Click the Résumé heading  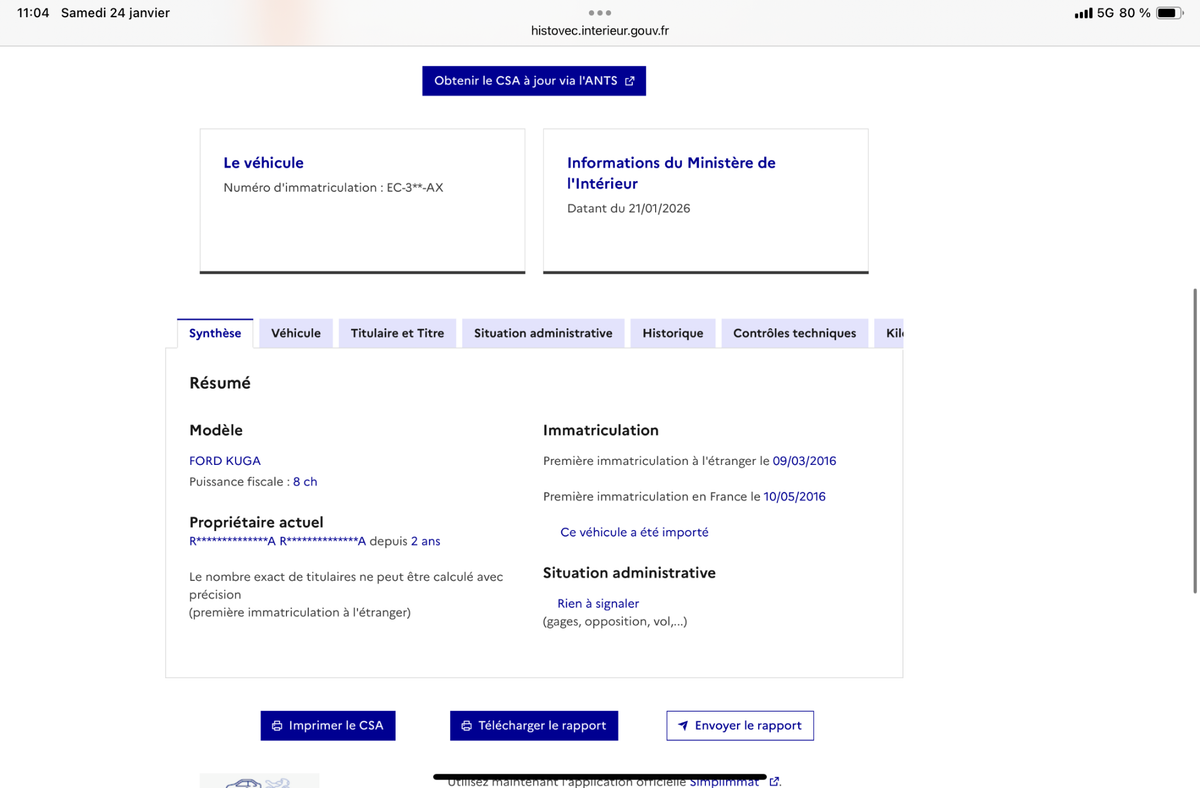(220, 383)
